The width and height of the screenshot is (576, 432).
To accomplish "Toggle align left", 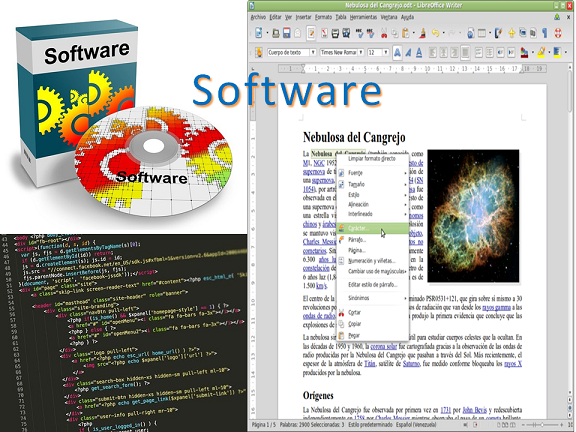I will pos(433,53).
